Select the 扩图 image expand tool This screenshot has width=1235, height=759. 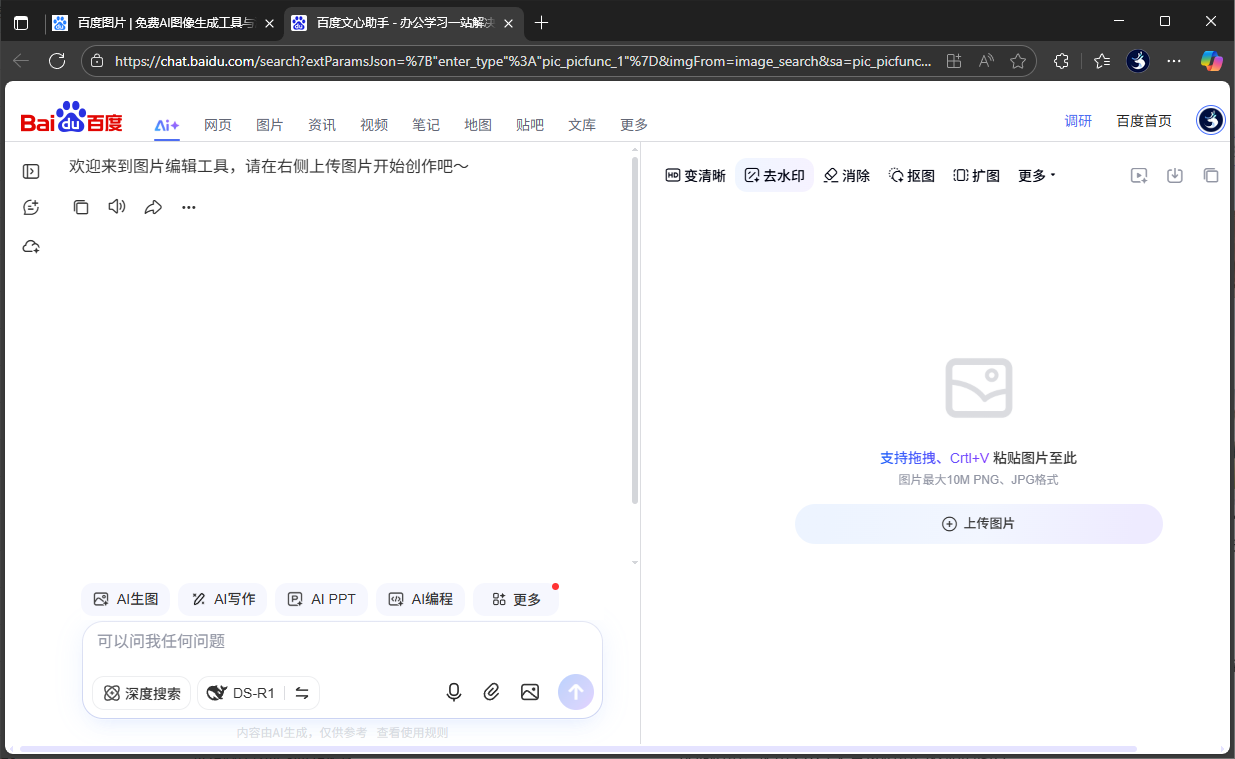pyautogui.click(x=977, y=175)
